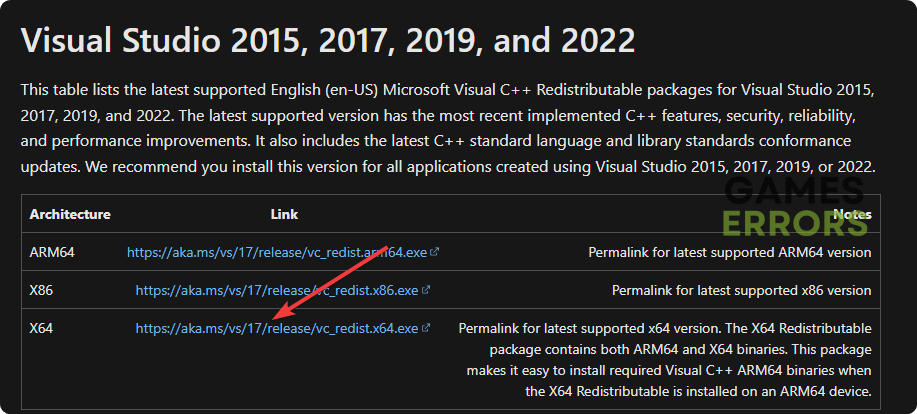Select the Notes column header
Screen dimensions: 917x414
(x=852, y=214)
